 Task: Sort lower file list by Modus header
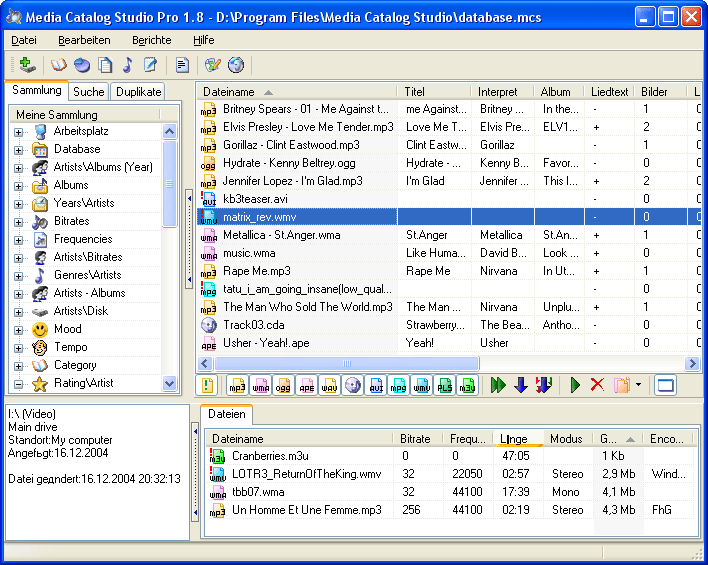click(568, 439)
